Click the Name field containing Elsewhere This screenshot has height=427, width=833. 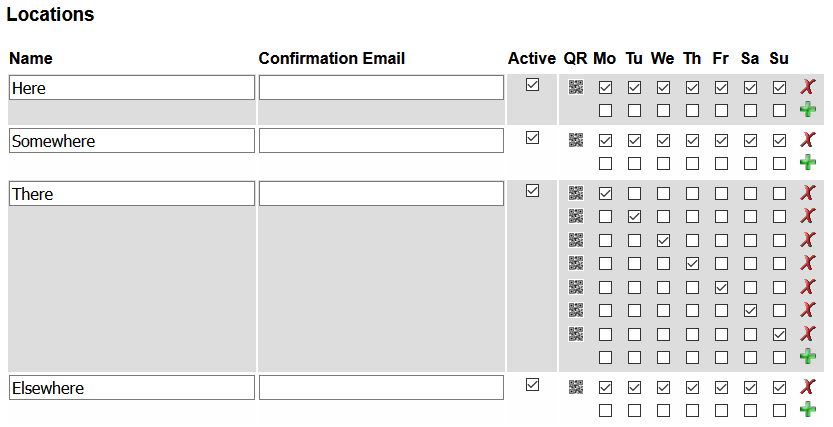[x=132, y=388]
